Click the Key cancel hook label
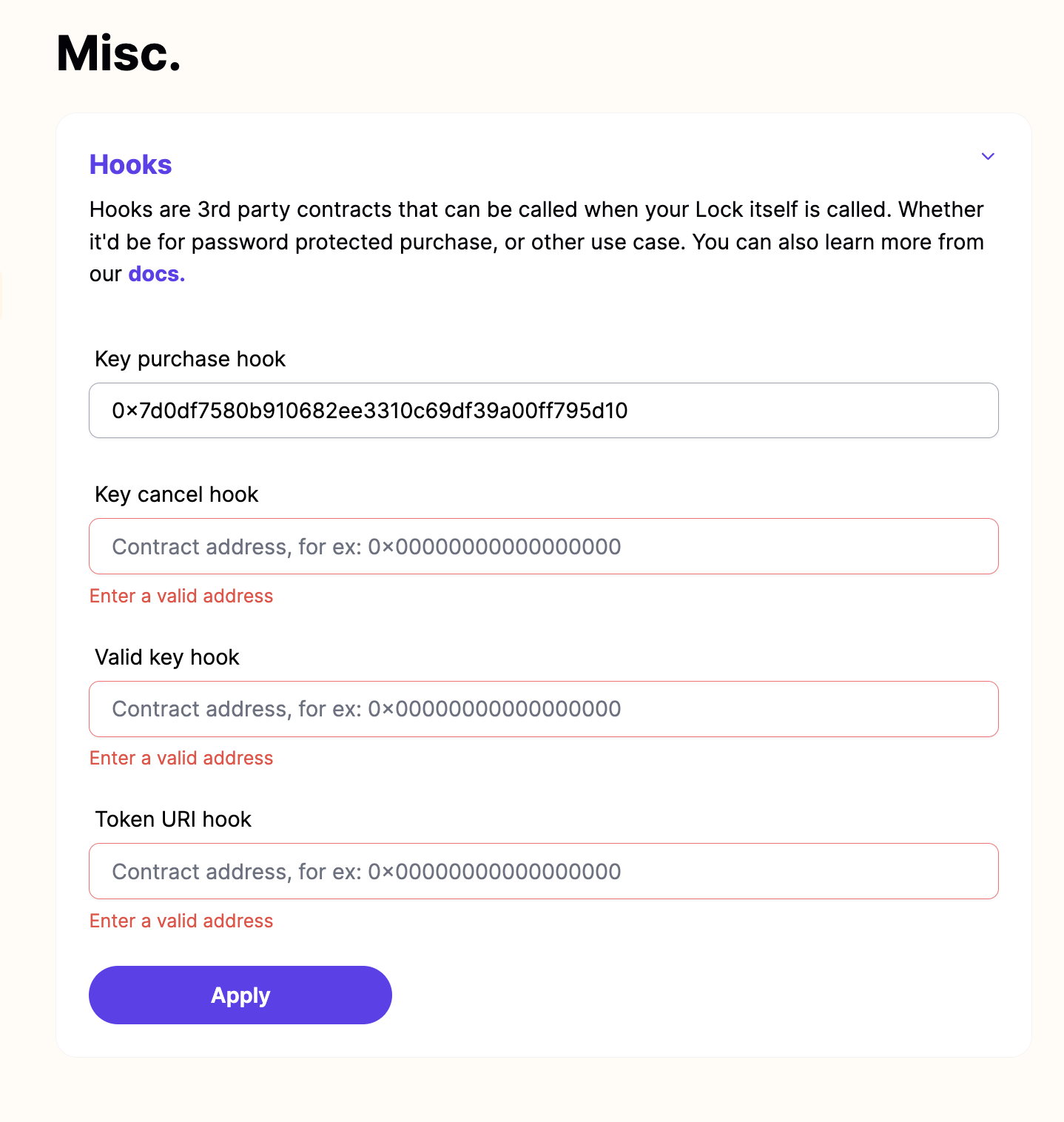 tap(176, 494)
